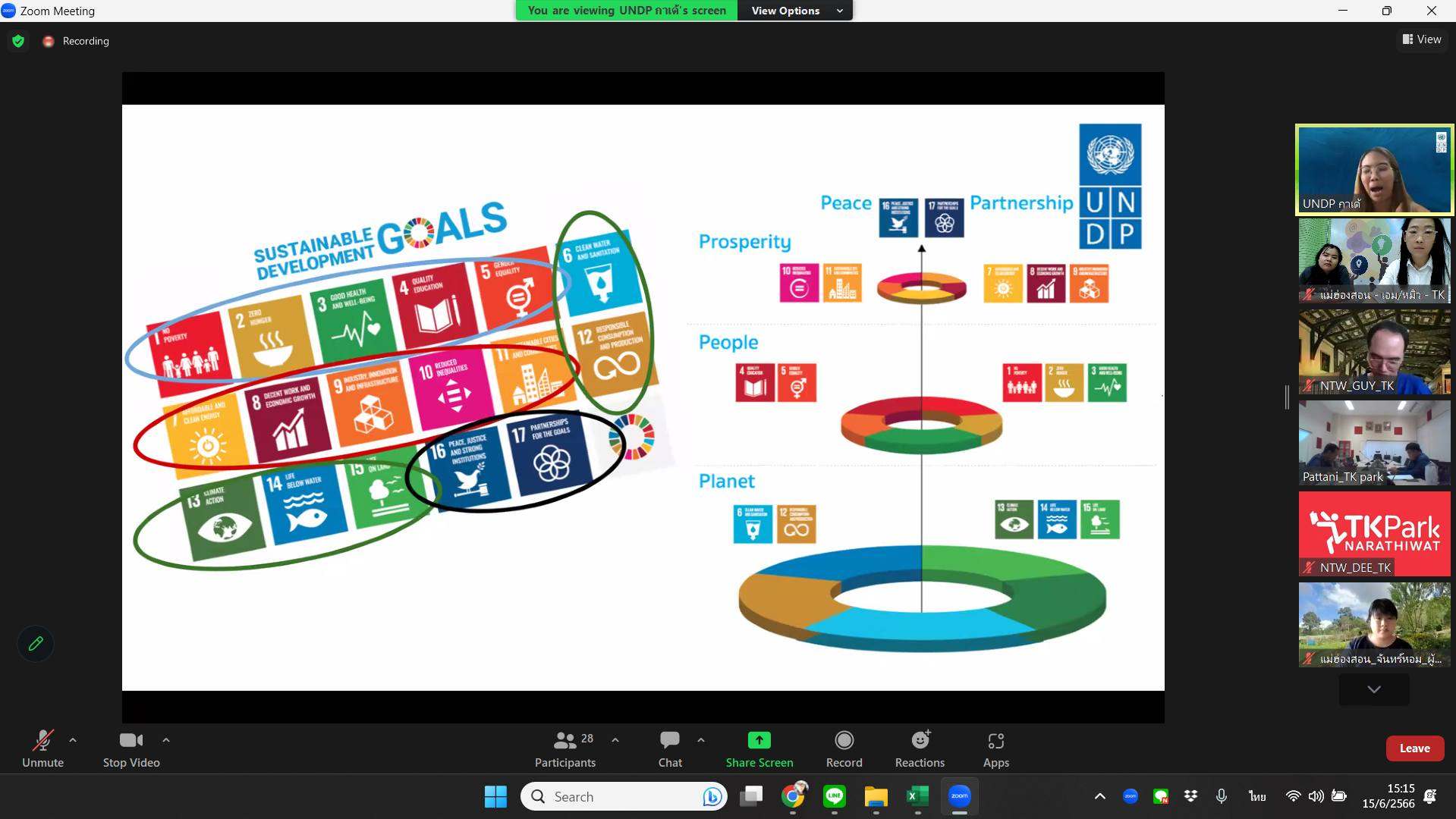1456x819 pixels.
Task: Expand audio settings arrow beside Unmute
Action: [73, 739]
